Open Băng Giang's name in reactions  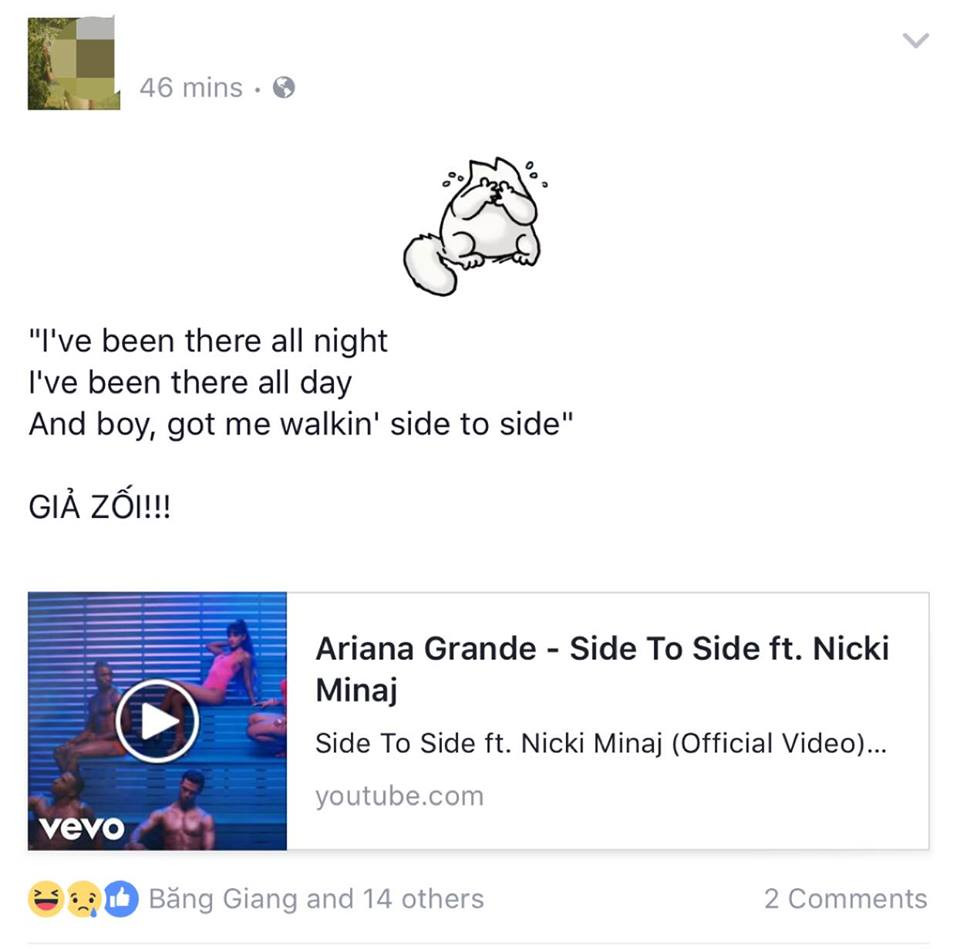[224, 899]
